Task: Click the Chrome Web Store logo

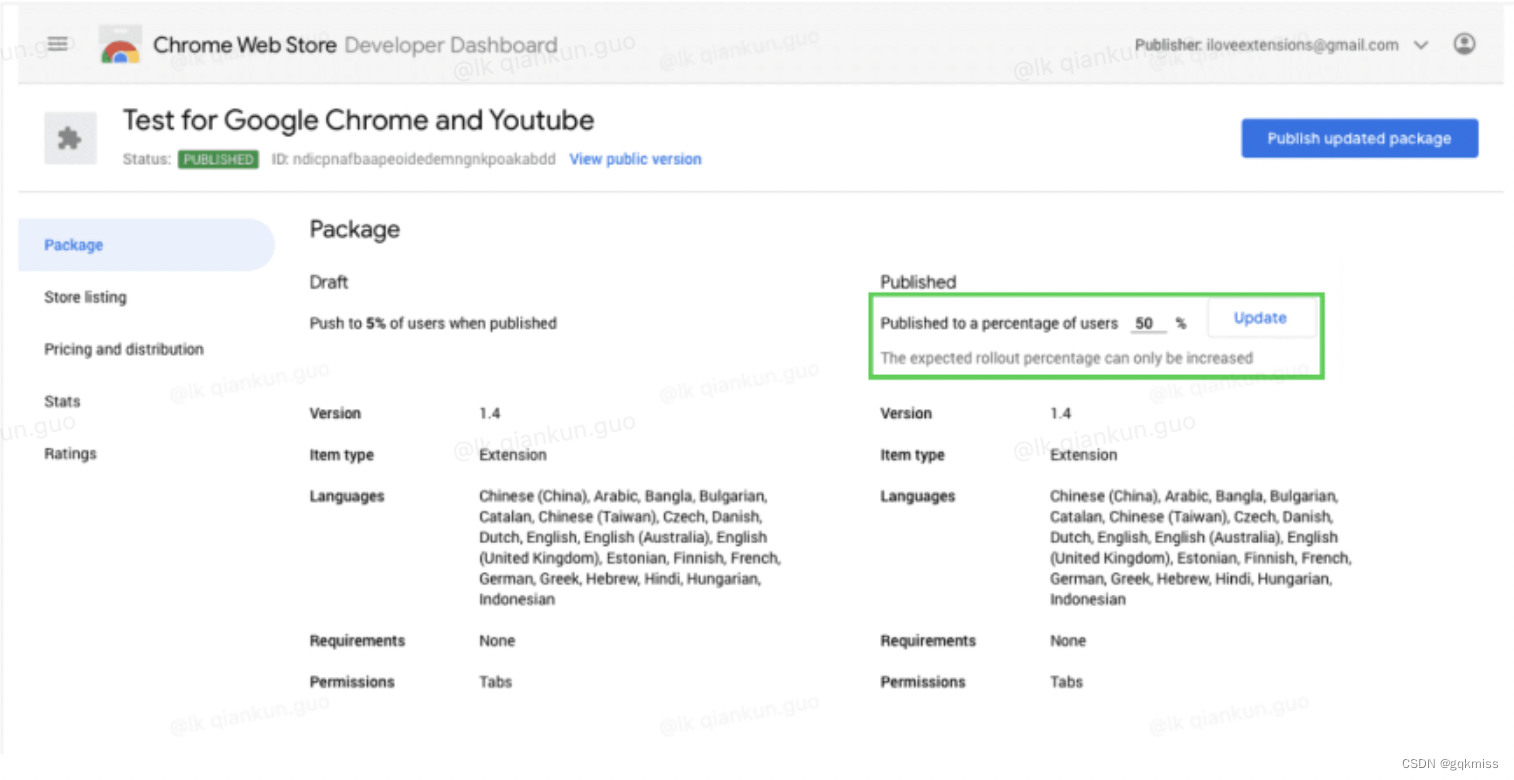Action: (x=120, y=46)
